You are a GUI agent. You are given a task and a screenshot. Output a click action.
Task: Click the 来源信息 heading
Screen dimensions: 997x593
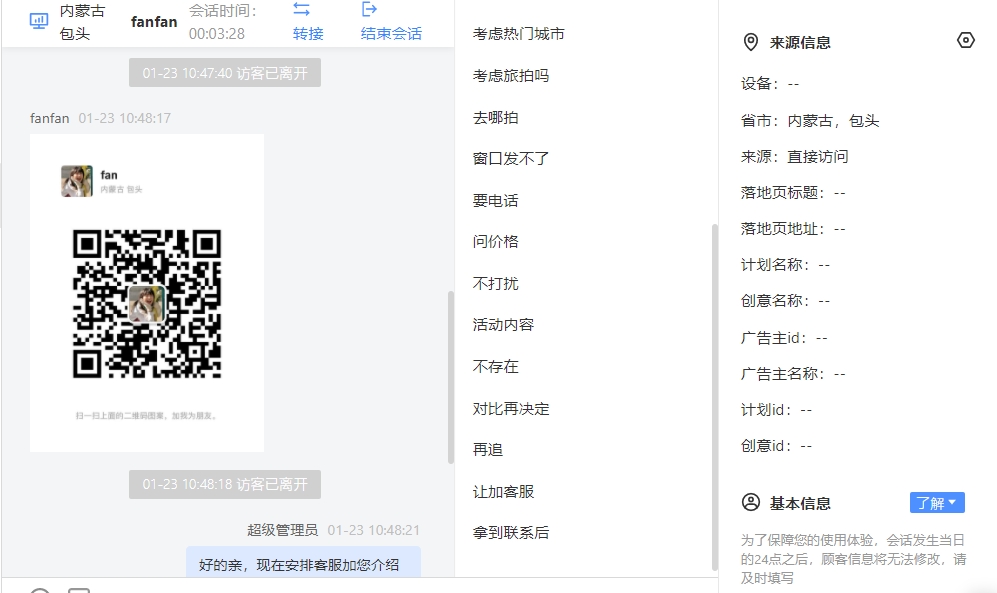[x=800, y=43]
